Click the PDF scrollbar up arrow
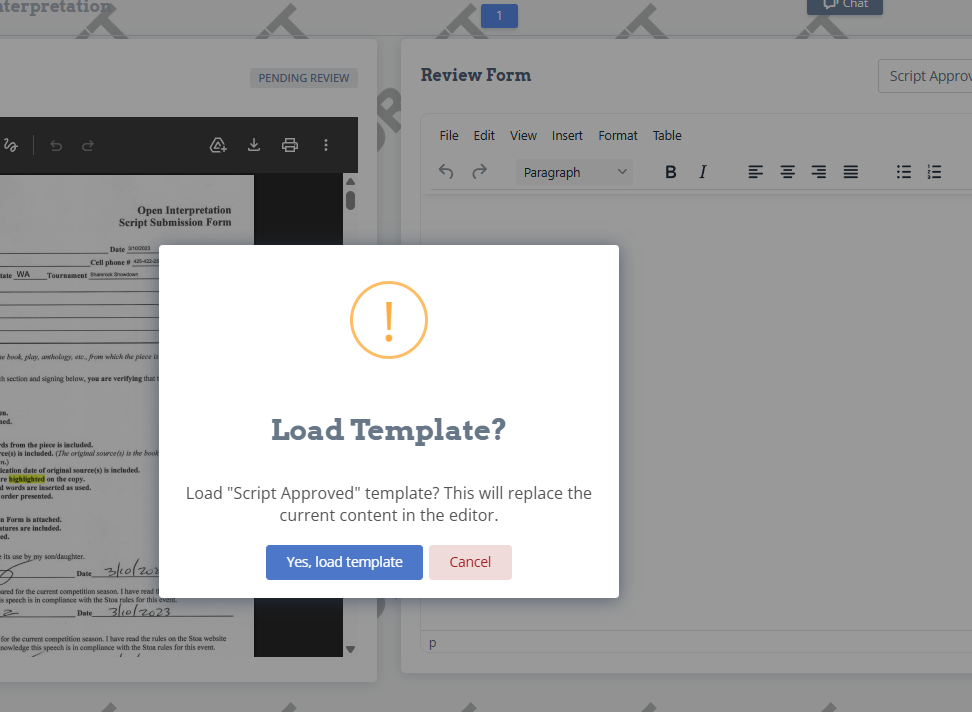The width and height of the screenshot is (972, 712). click(x=350, y=182)
